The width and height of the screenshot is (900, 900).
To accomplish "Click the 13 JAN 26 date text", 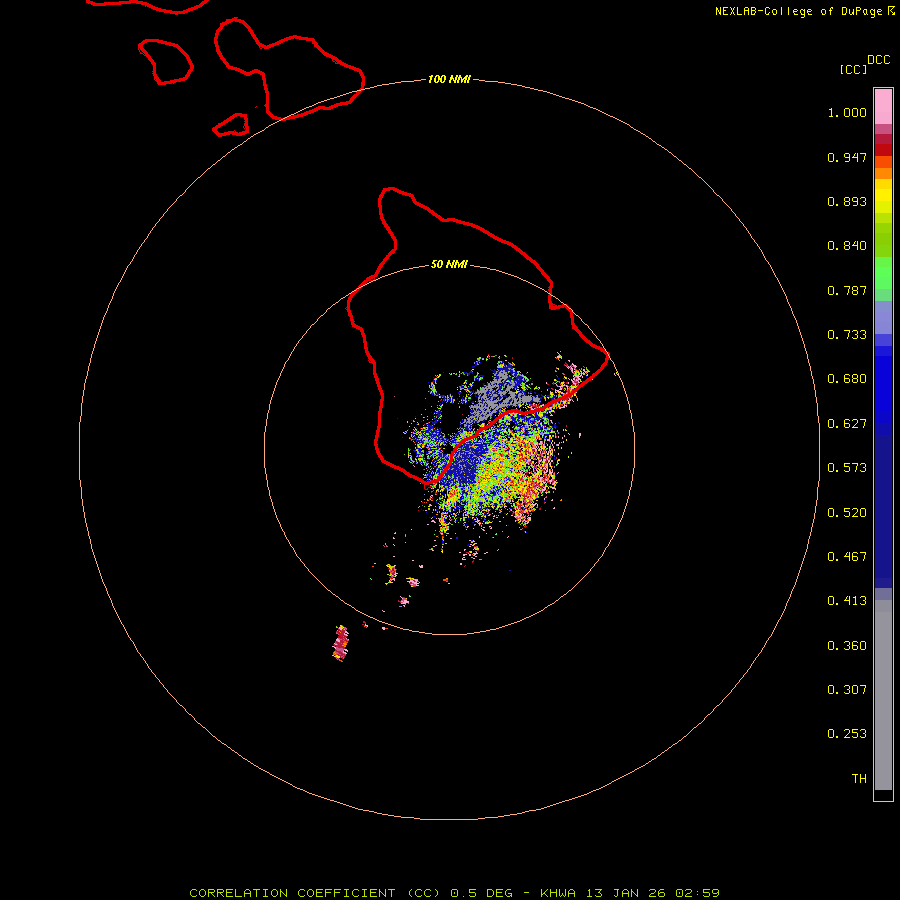I will tap(624, 893).
